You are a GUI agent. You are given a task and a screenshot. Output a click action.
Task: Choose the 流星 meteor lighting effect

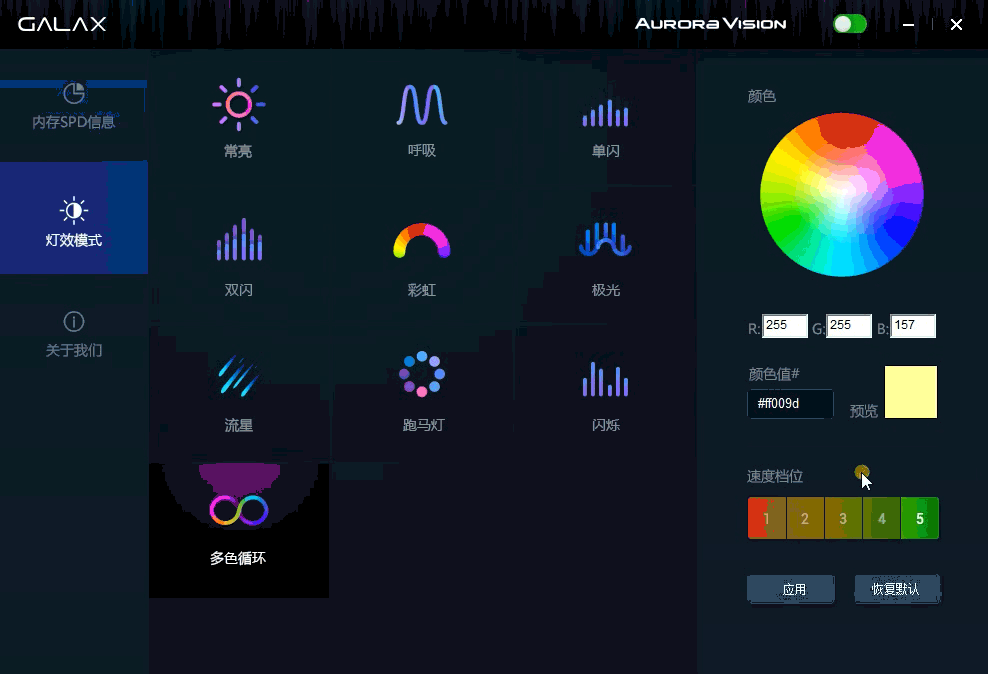tap(238, 377)
